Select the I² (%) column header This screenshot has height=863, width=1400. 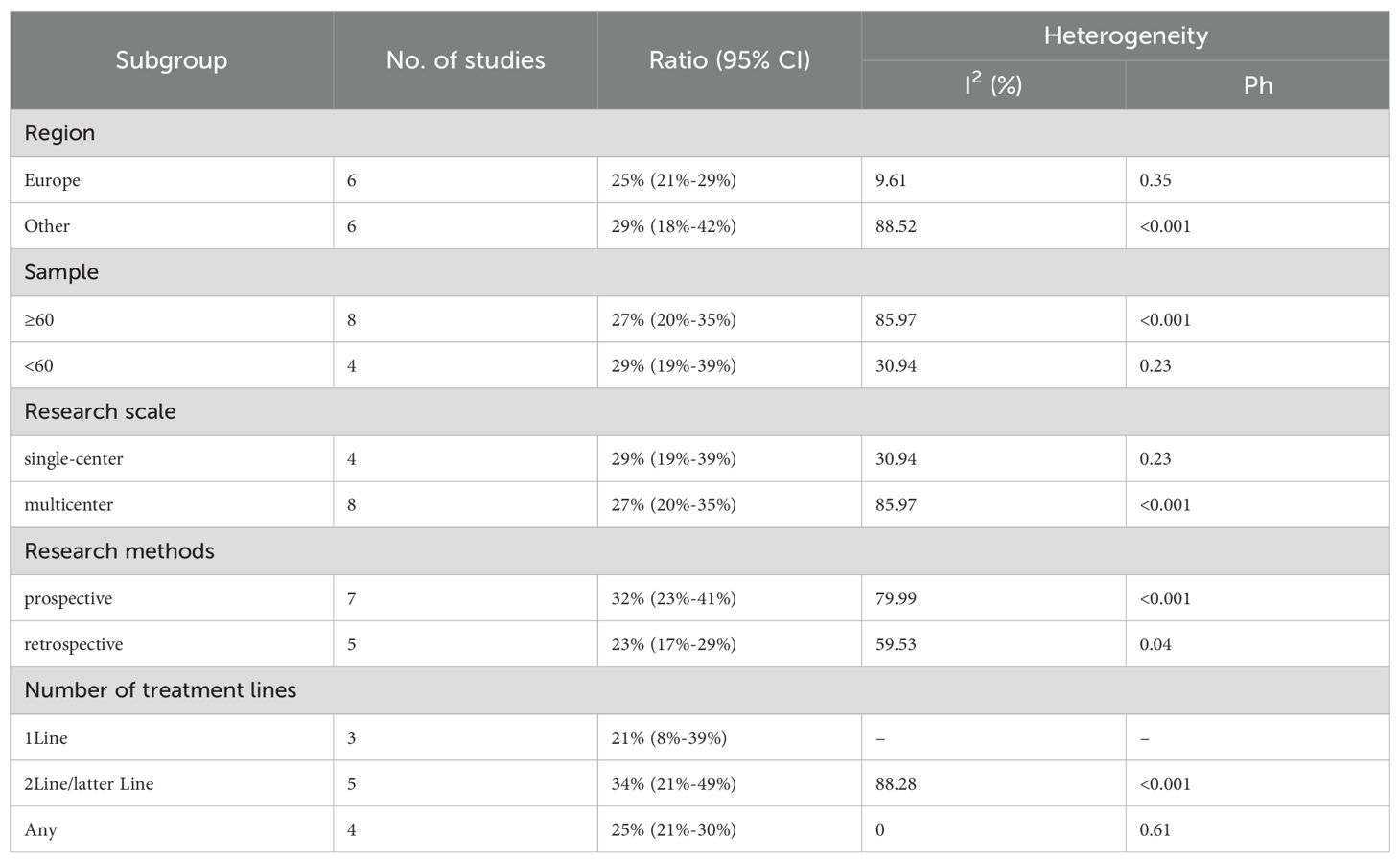point(992,85)
